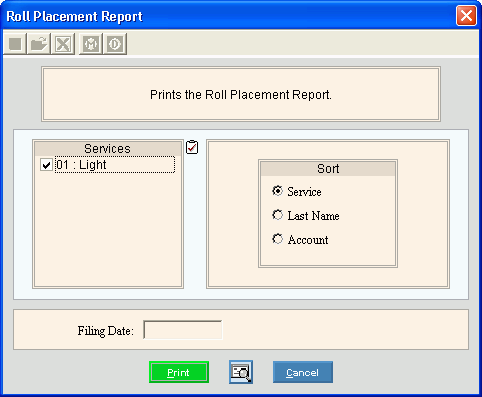
Task: Click 'Prints the Roll Placement Report.' text
Action: tap(241, 95)
